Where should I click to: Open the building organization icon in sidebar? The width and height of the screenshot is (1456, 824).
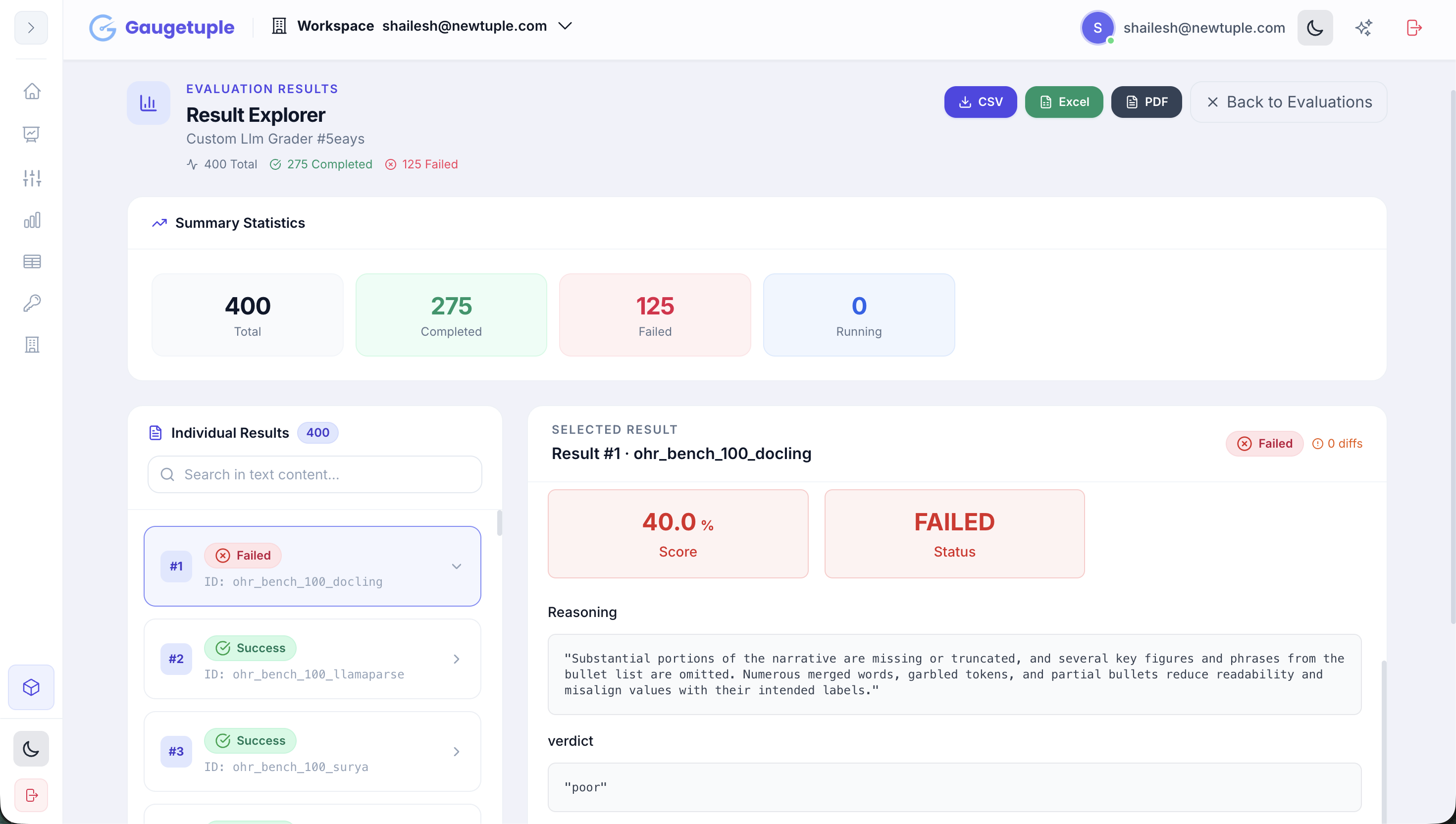tap(32, 345)
